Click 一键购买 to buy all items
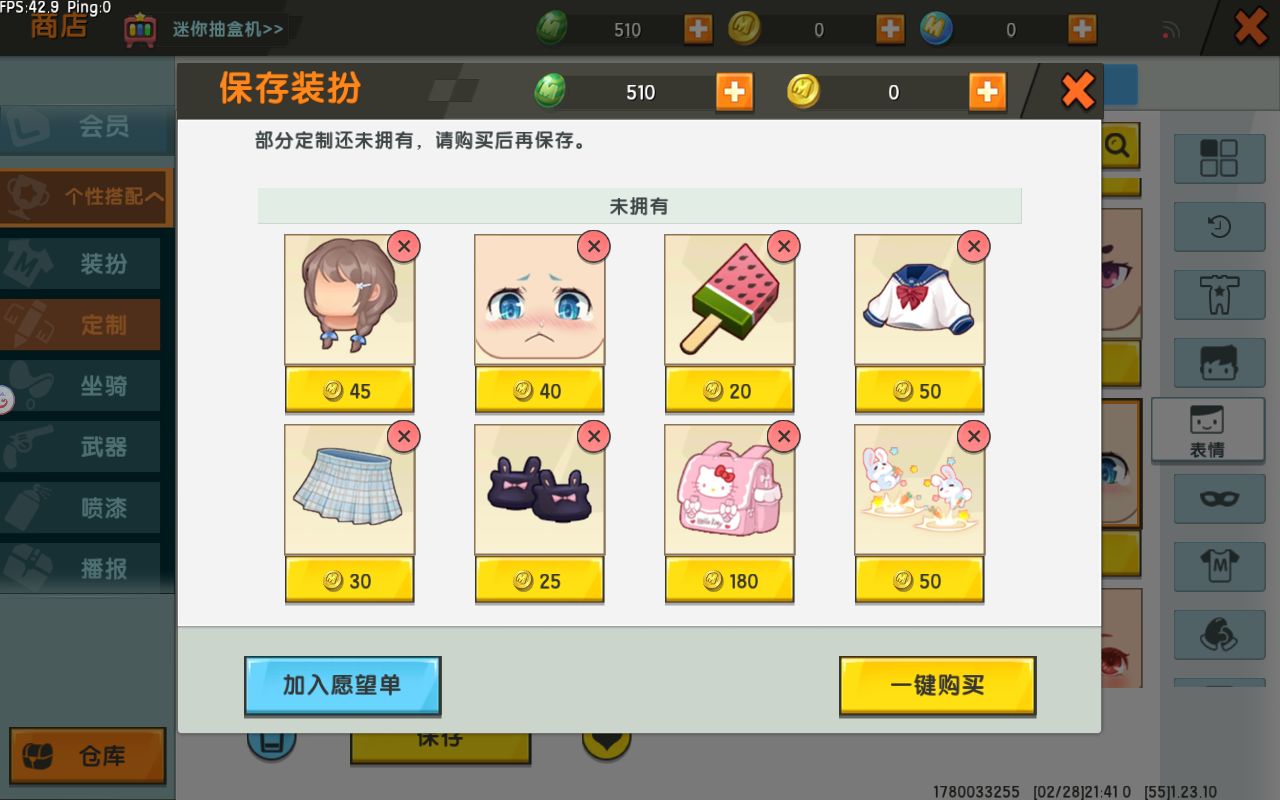 pos(937,685)
